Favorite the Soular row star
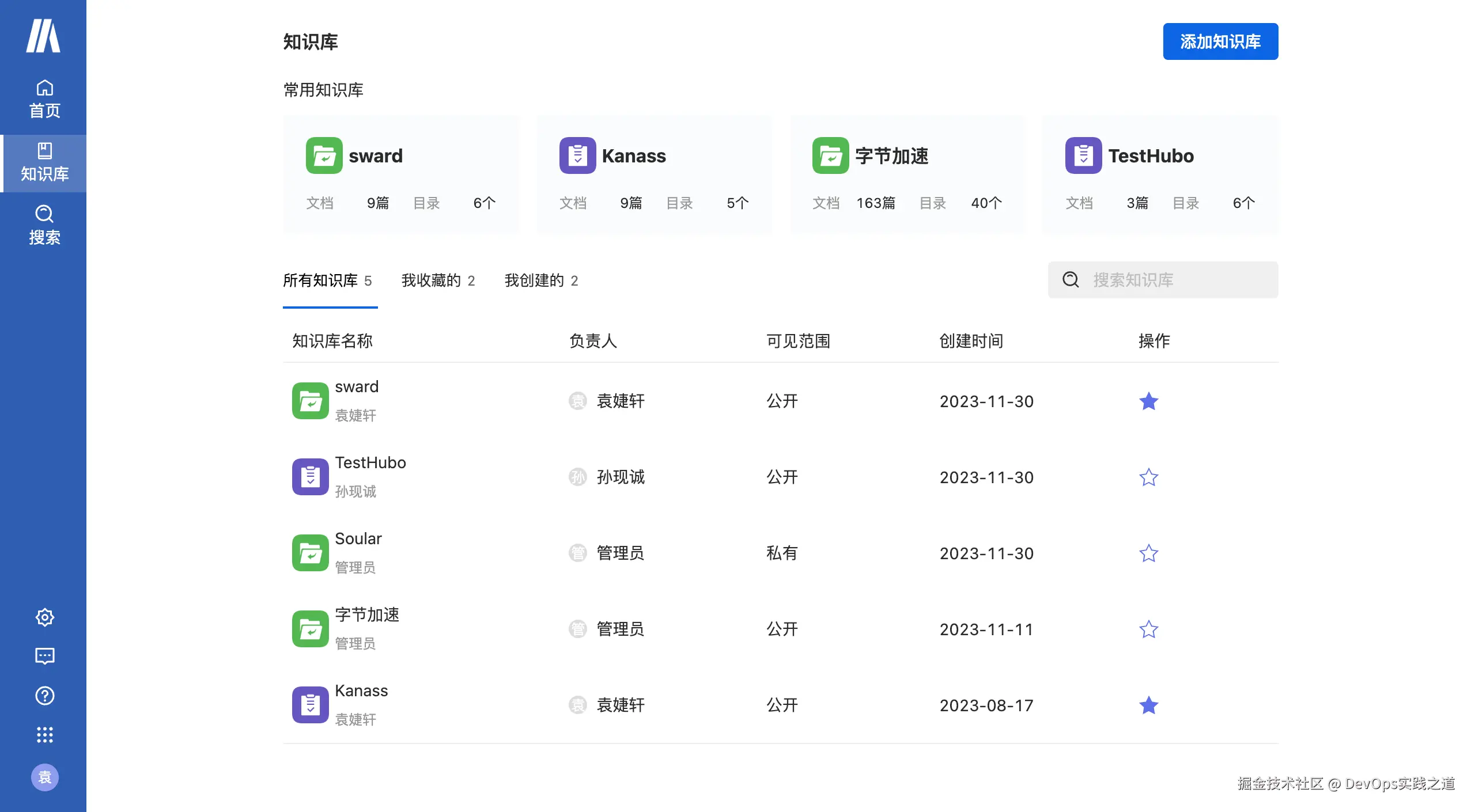1475x812 pixels. [1148, 553]
